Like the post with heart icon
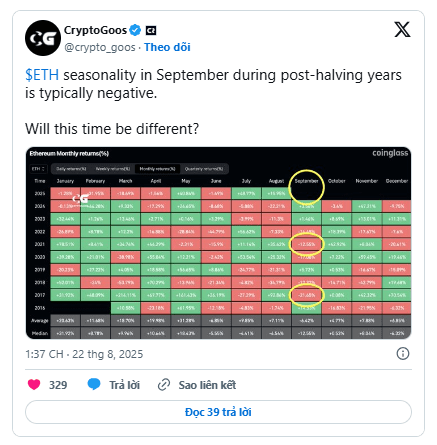 [34, 384]
